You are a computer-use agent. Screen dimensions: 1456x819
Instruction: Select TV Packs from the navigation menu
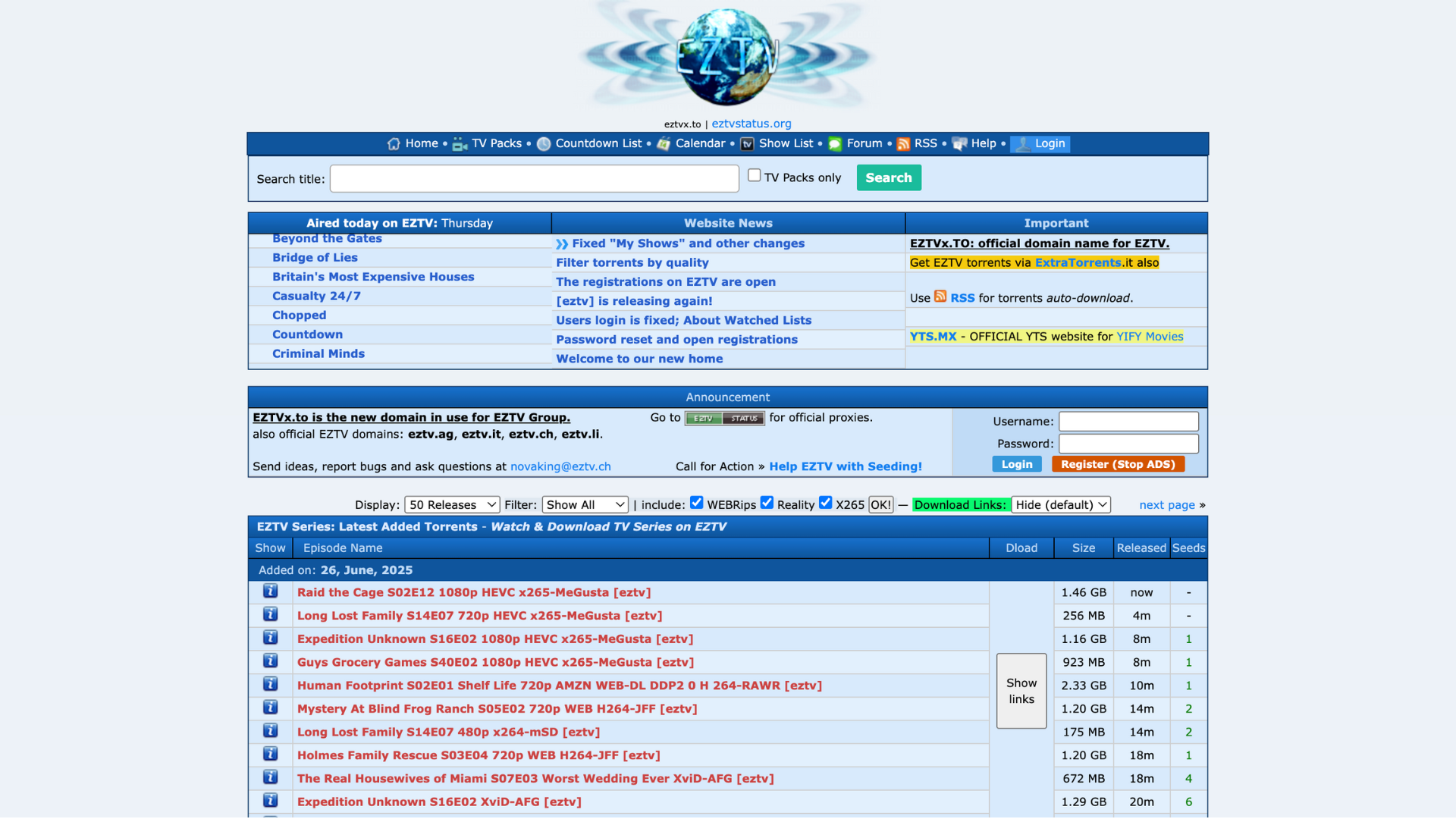pyautogui.click(x=496, y=143)
